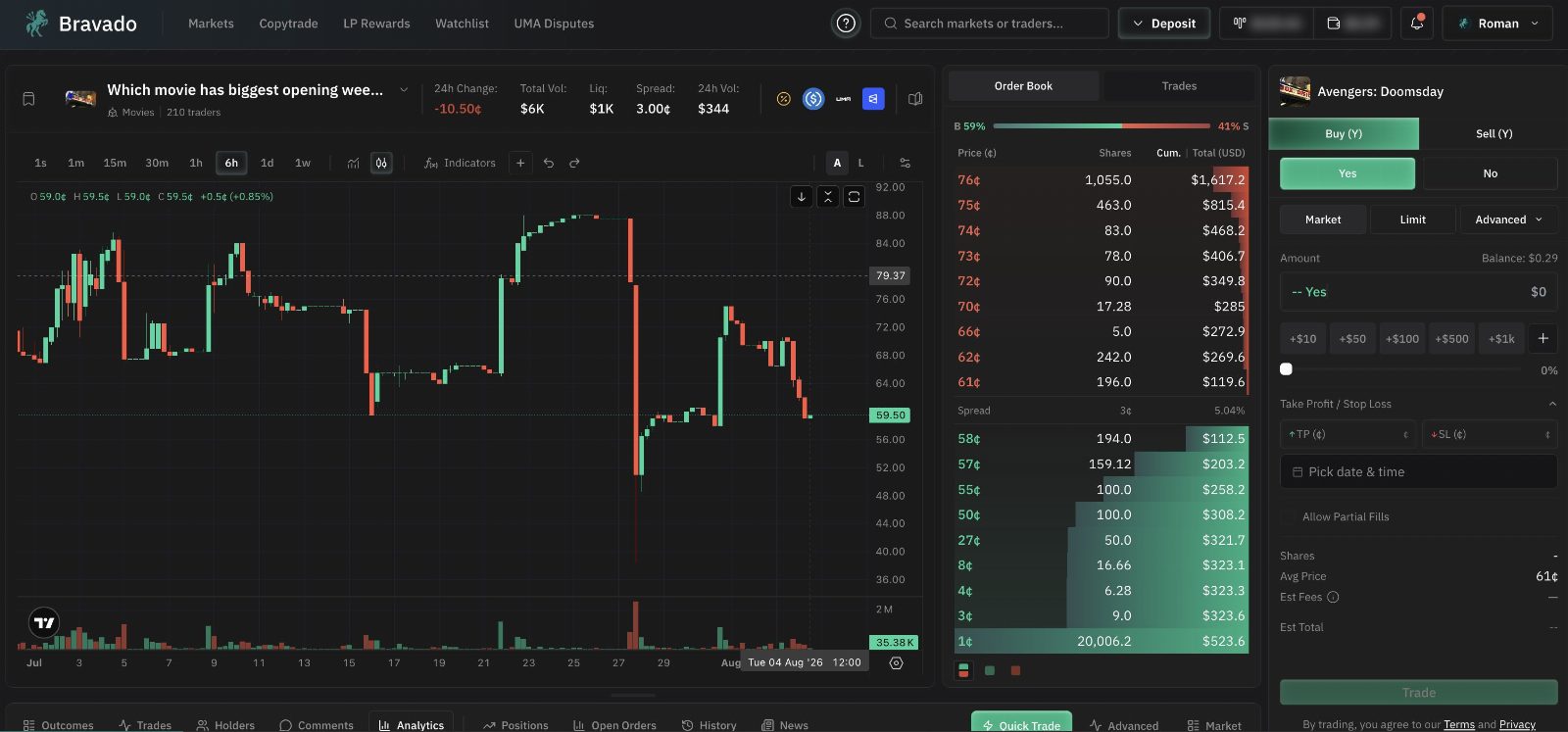Click the TradingView logo on chart
Screen dimensions: 1568x732
tap(44, 622)
